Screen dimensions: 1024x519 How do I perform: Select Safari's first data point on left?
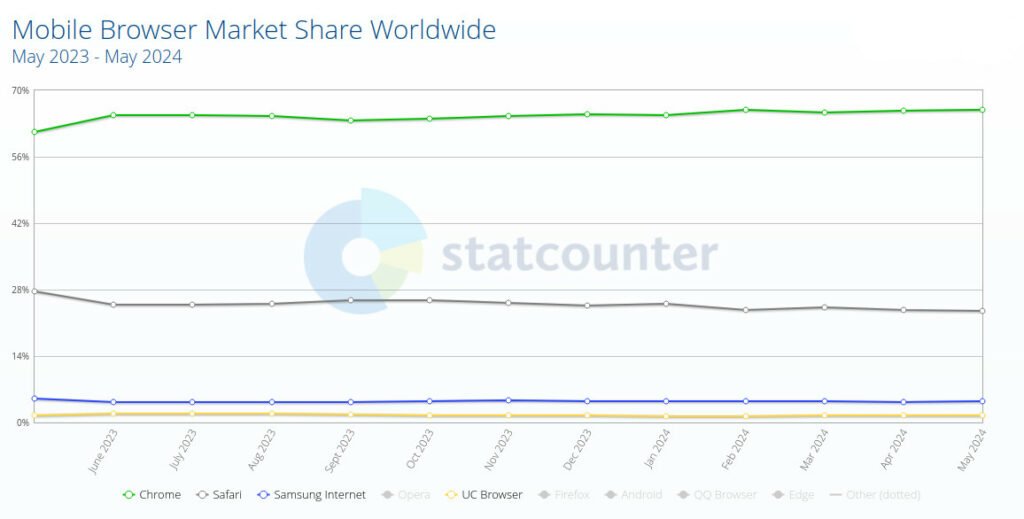[x=35, y=291]
